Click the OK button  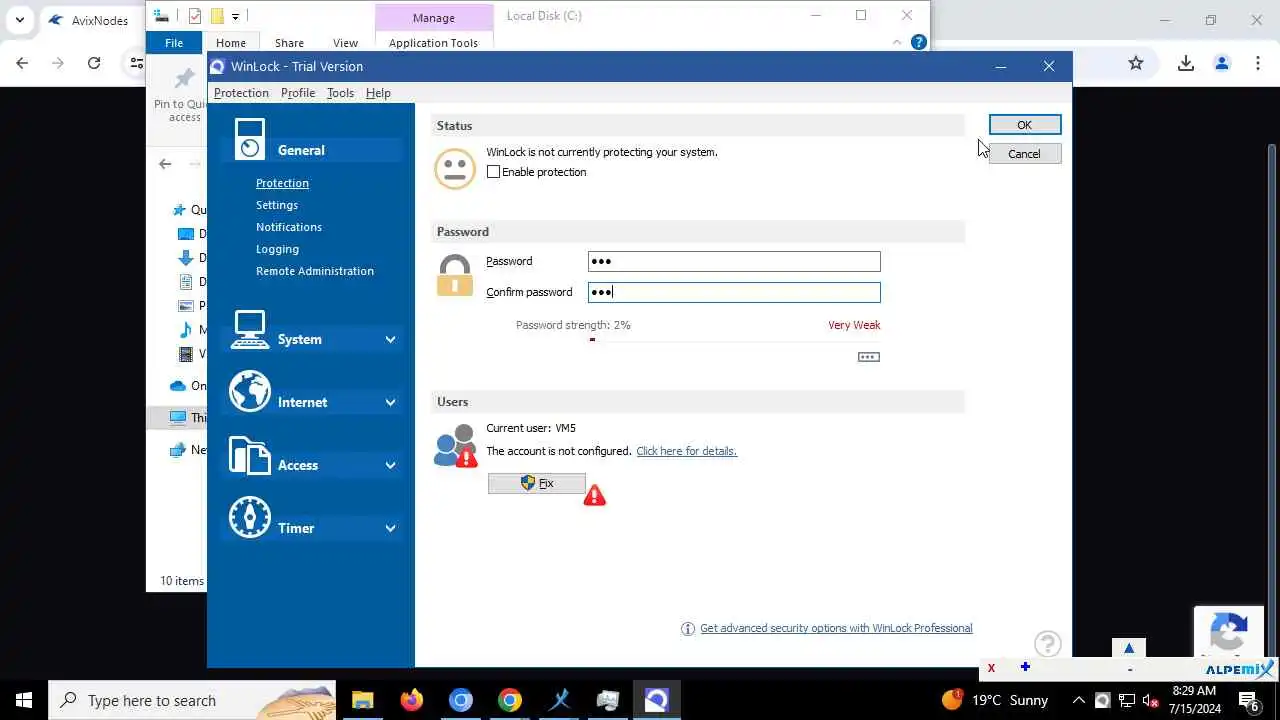[x=1024, y=125]
